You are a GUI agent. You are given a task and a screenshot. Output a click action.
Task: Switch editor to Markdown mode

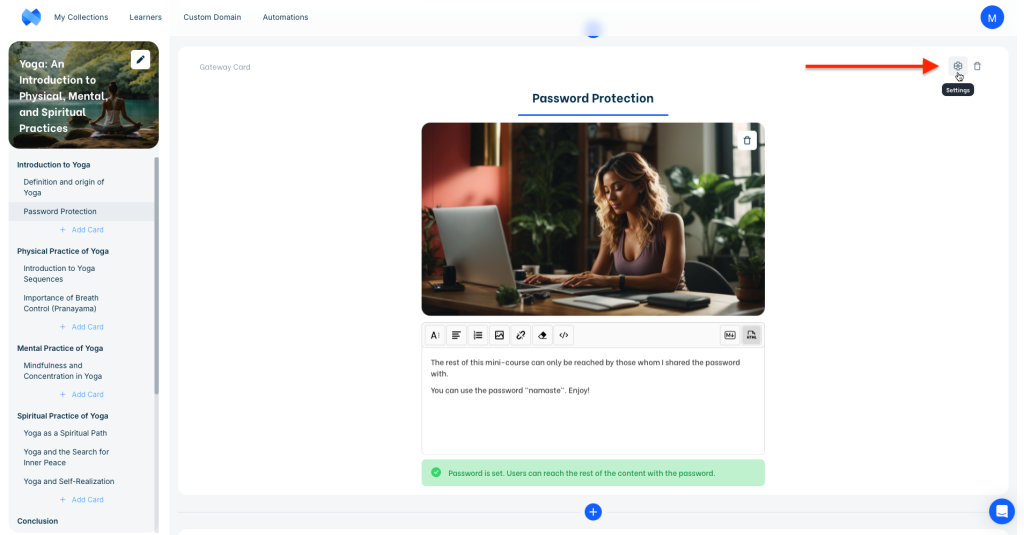point(729,335)
